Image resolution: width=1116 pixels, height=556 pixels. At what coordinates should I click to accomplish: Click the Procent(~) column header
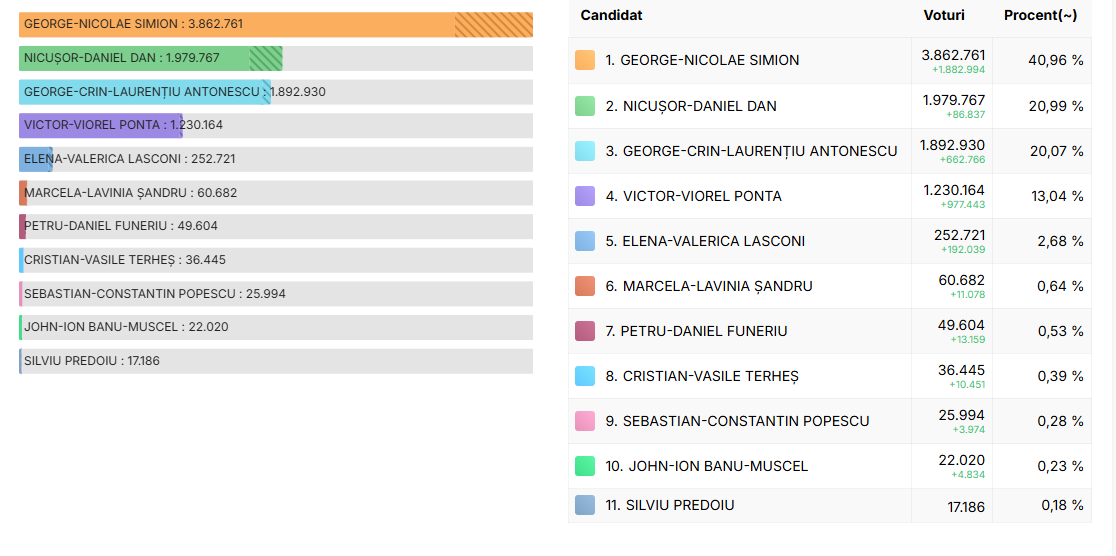pyautogui.click(x=1040, y=15)
